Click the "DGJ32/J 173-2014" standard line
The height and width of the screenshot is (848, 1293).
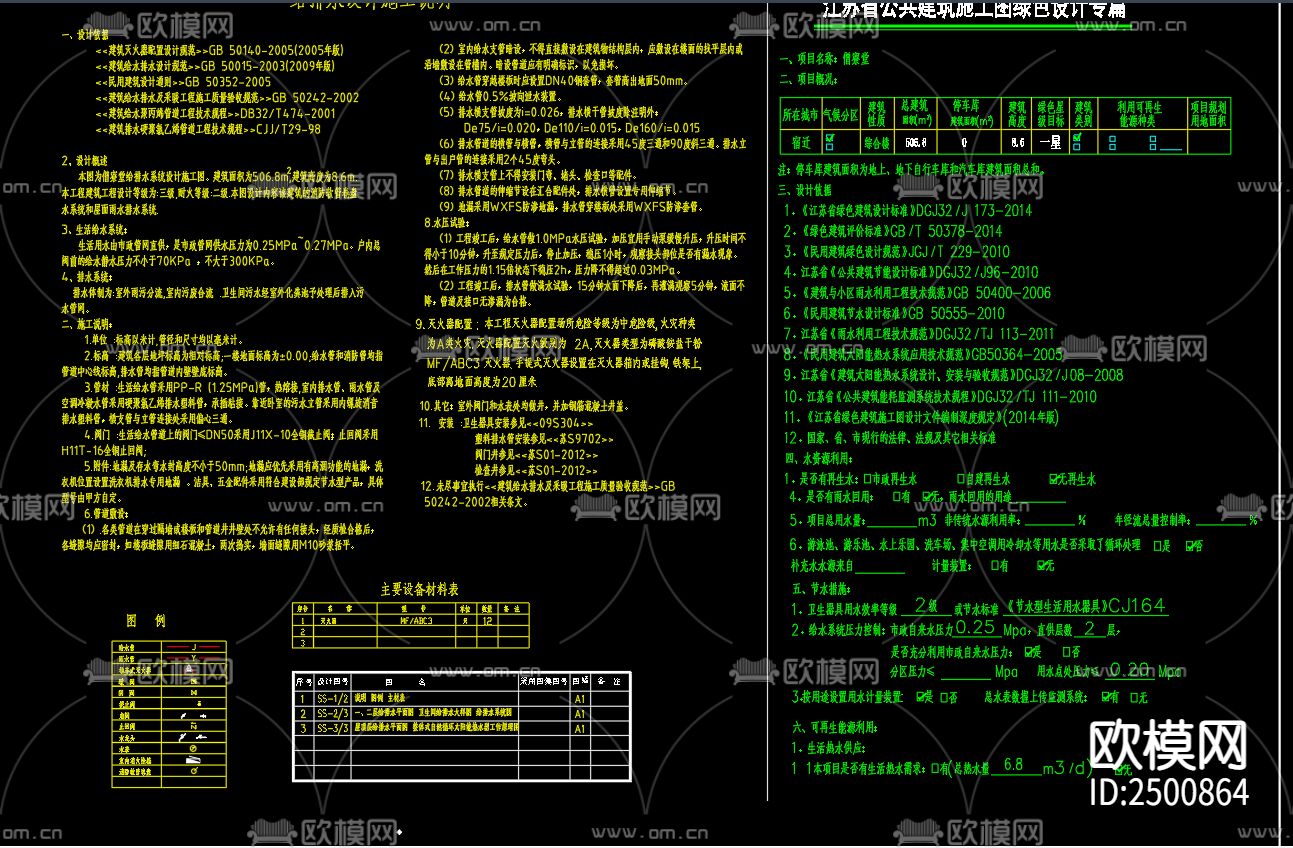click(x=907, y=211)
